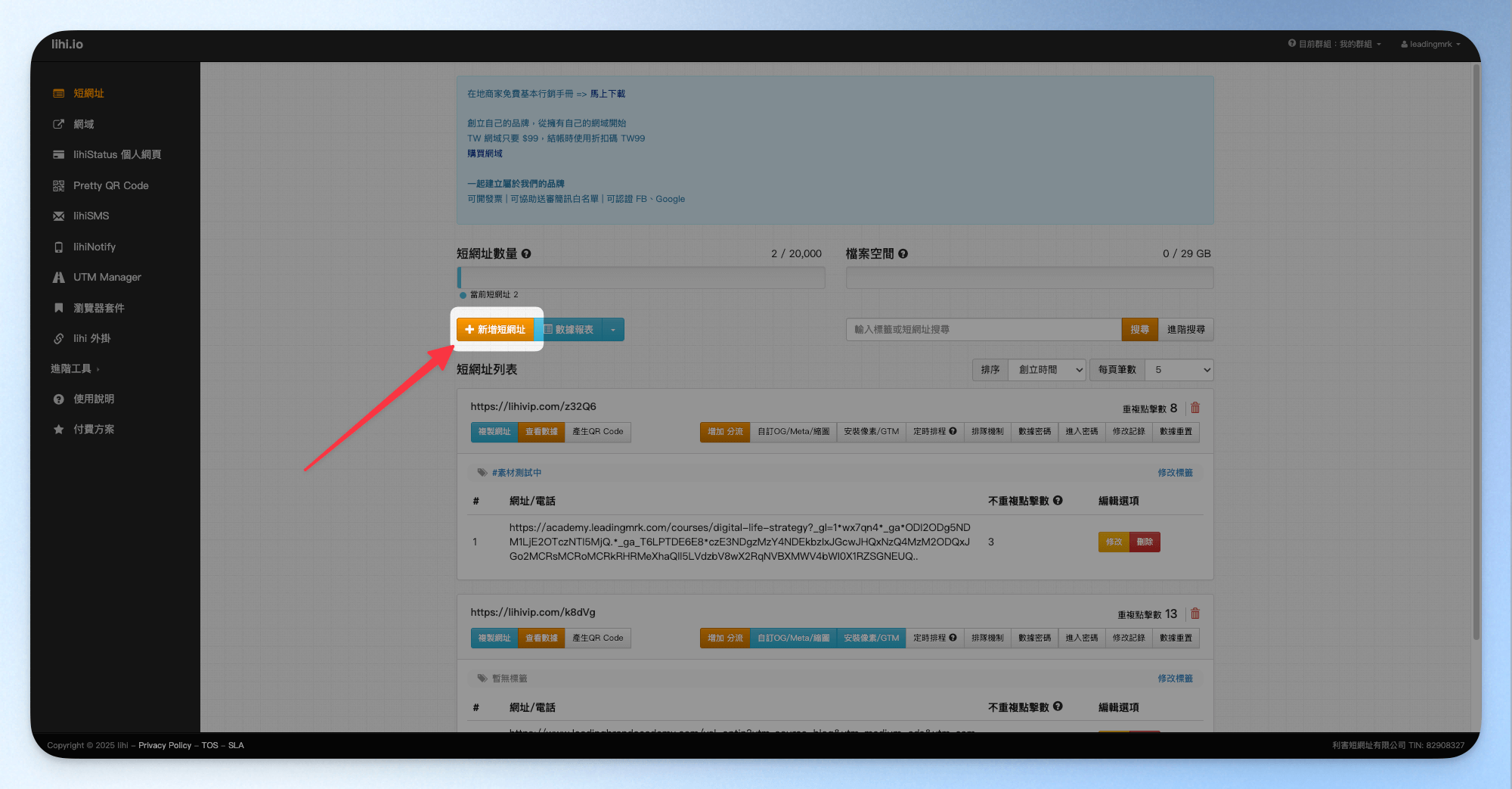This screenshot has width=1512, height=789.
Task: Click the 瀏覽器套件 bookmark icon
Action: coord(58,308)
